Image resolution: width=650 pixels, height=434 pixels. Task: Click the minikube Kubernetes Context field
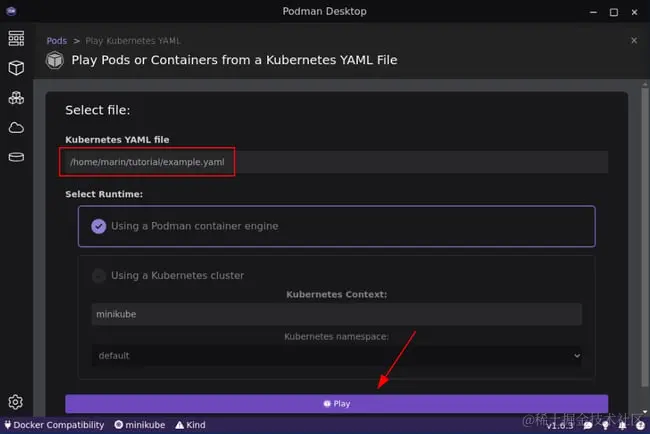(x=336, y=314)
